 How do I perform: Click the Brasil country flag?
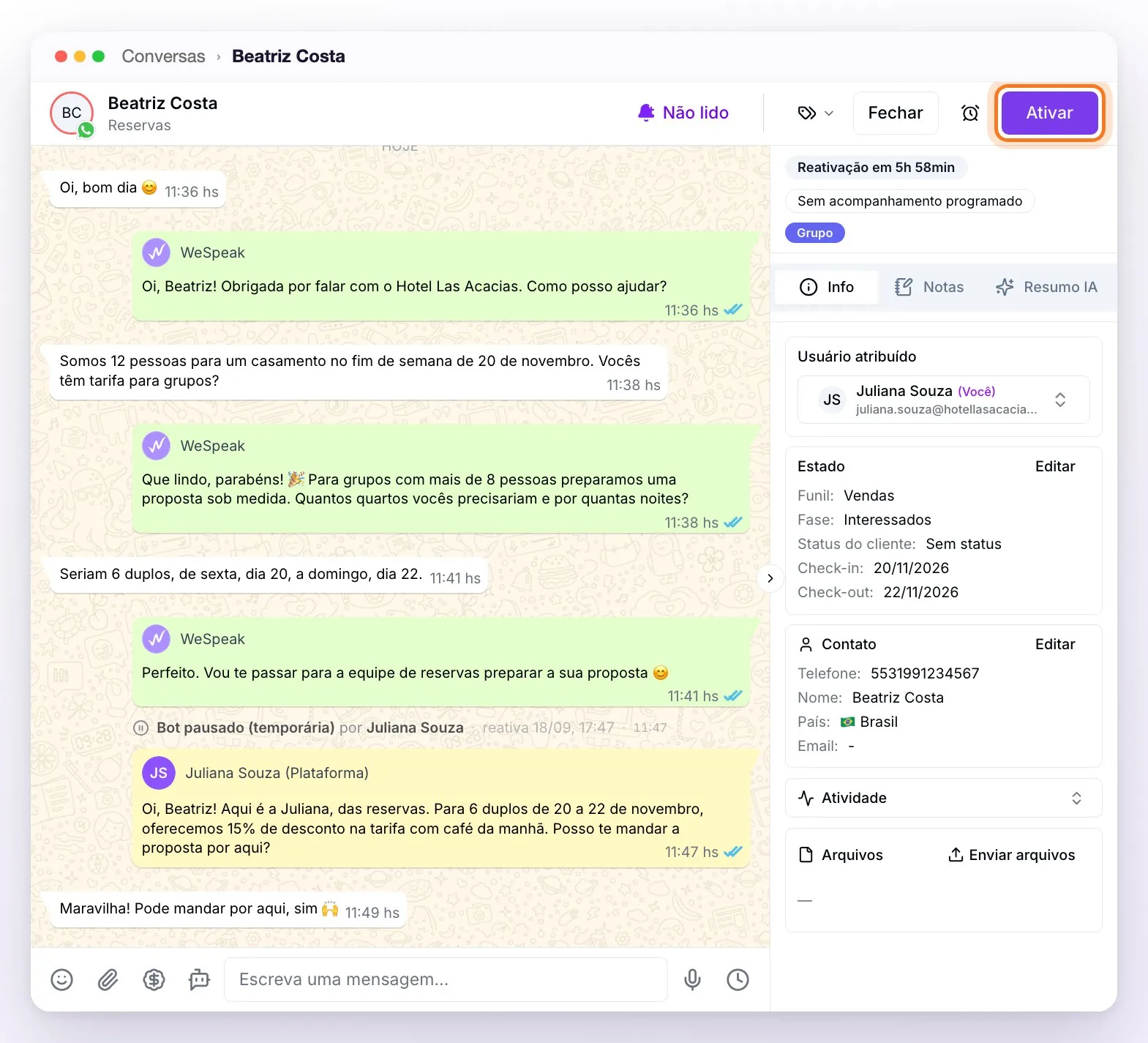(x=847, y=722)
